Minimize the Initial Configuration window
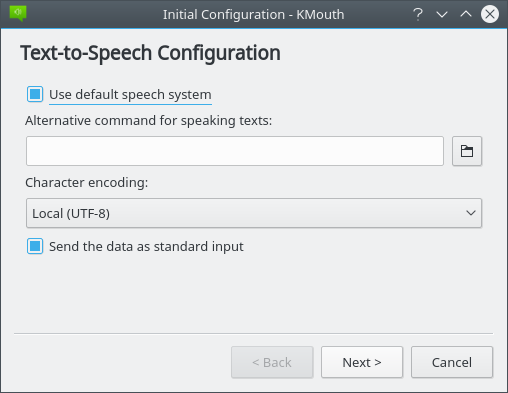Viewport: 508px width, 393px height. 442,14
